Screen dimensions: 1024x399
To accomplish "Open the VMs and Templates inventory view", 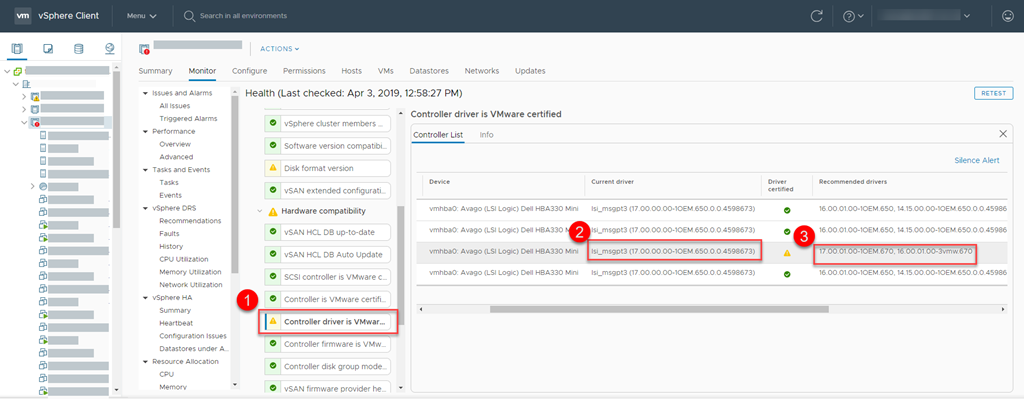I will (x=48, y=49).
